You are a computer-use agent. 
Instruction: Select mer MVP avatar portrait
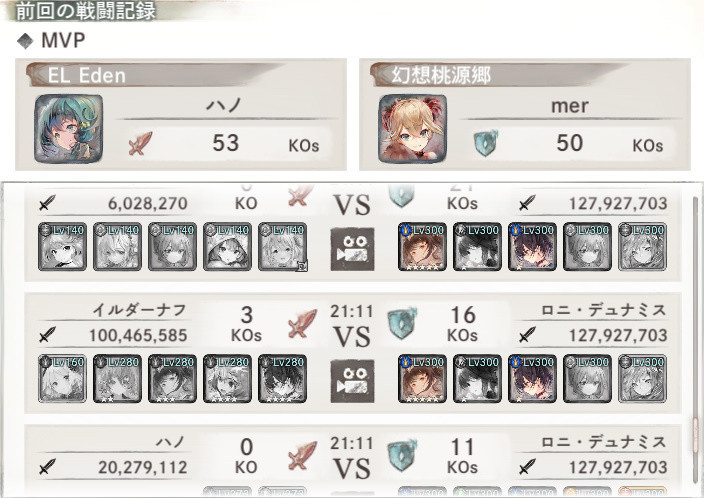413,128
